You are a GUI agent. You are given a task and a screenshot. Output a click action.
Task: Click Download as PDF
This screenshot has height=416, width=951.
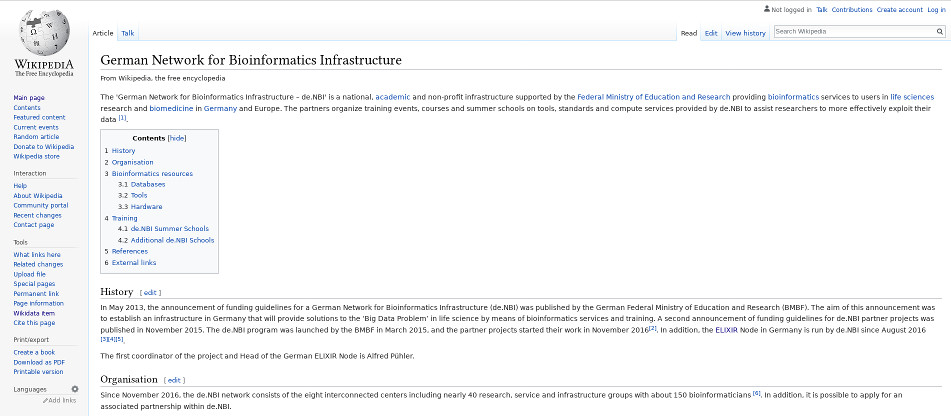pyautogui.click(x=39, y=362)
